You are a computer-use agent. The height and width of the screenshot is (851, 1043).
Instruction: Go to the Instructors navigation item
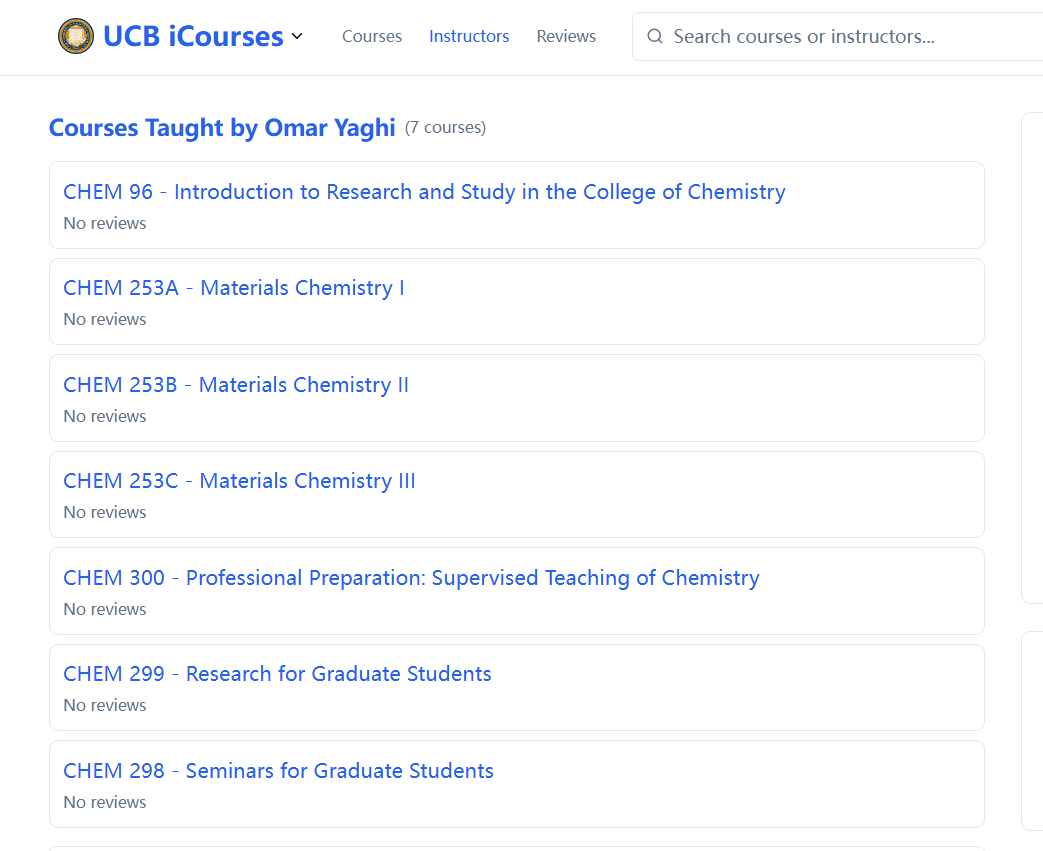(x=469, y=36)
